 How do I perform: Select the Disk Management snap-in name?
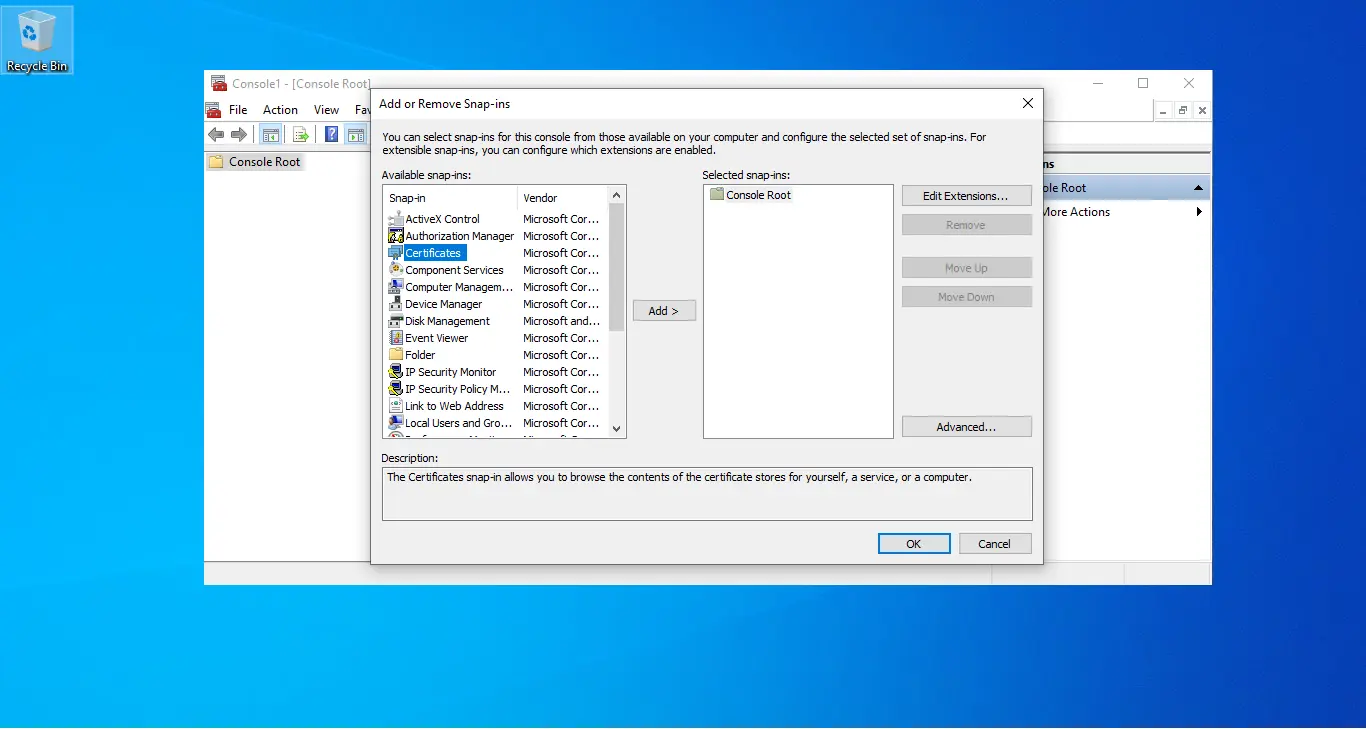[447, 321]
